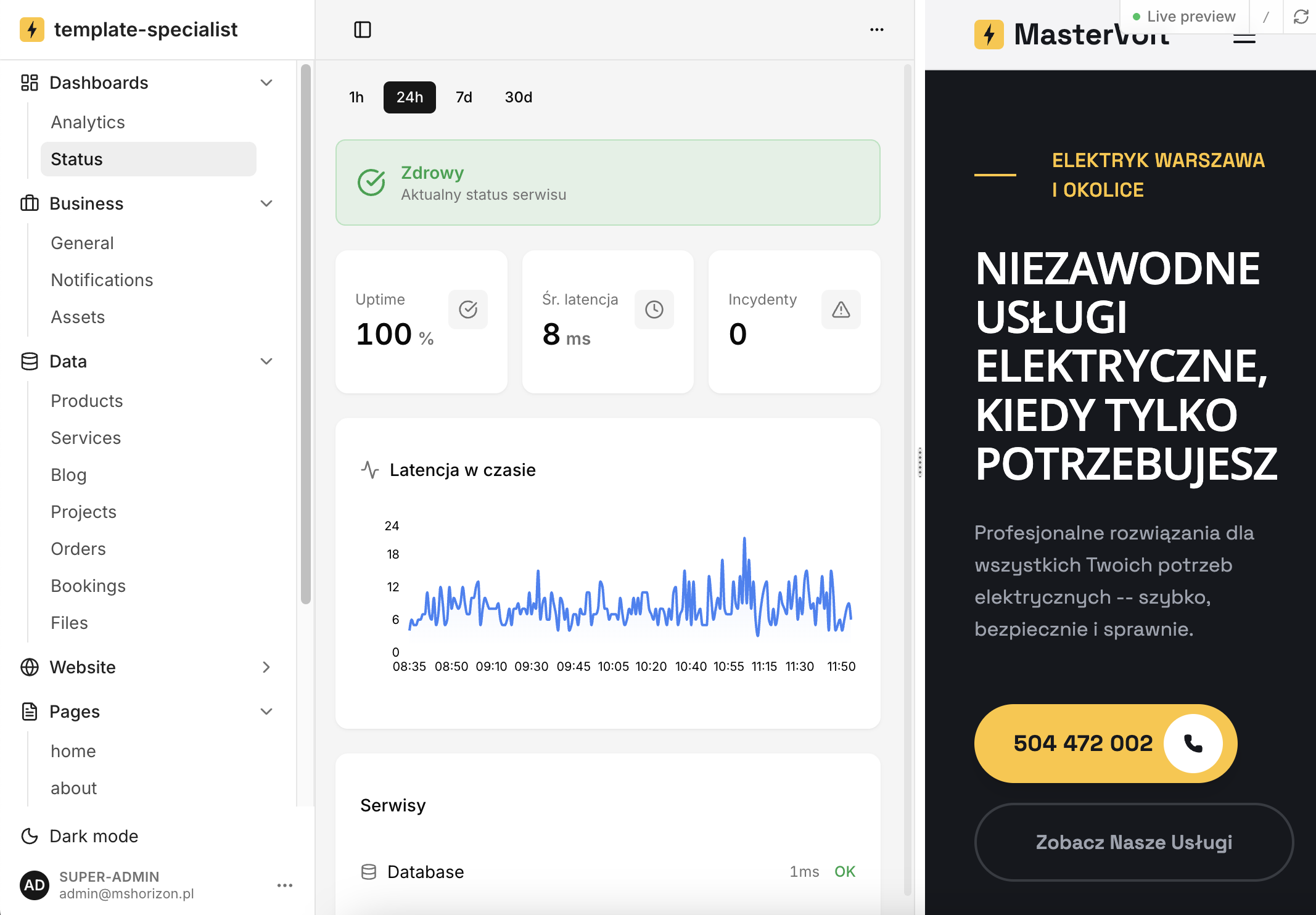Viewport: 1316px width, 915px height.
Task: Click the sidebar vertical scrollbar
Action: [306, 333]
